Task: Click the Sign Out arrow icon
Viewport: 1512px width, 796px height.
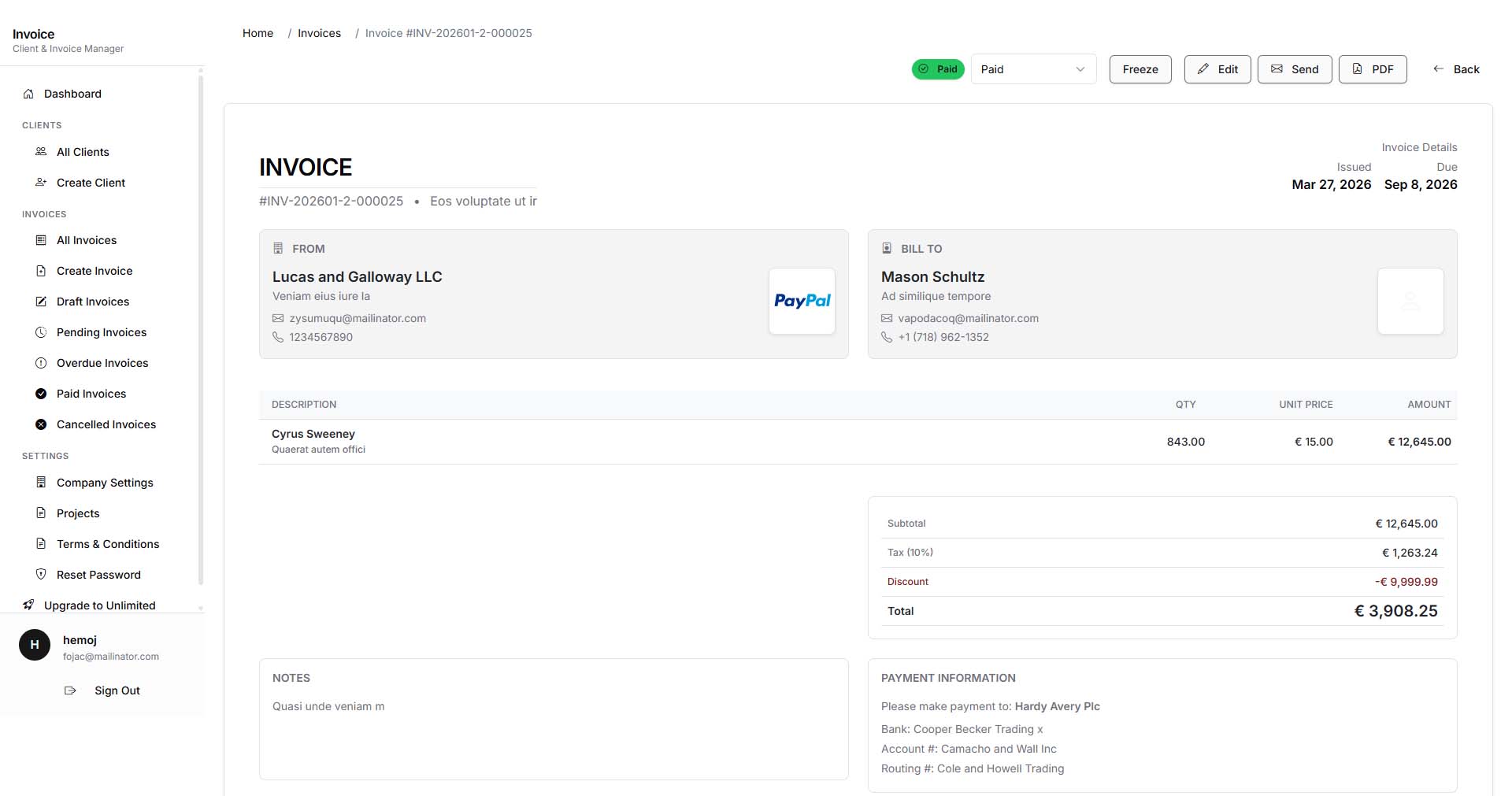Action: click(x=70, y=690)
